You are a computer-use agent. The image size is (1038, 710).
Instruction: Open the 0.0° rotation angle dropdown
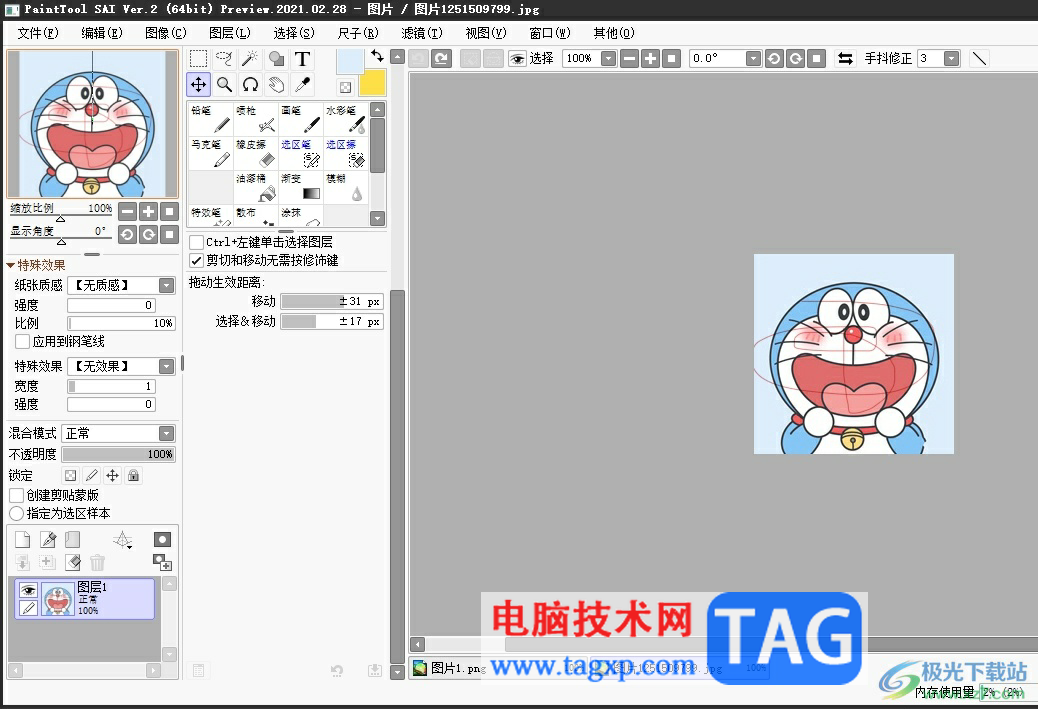tap(753, 58)
